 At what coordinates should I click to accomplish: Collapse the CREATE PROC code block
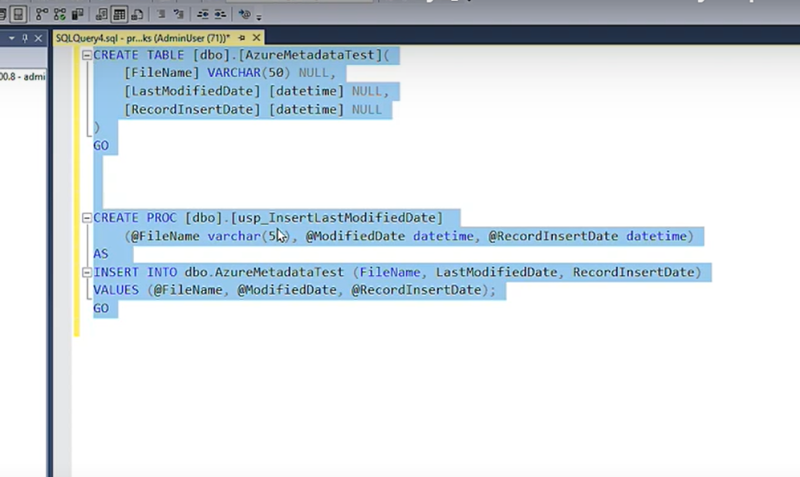(x=87, y=217)
